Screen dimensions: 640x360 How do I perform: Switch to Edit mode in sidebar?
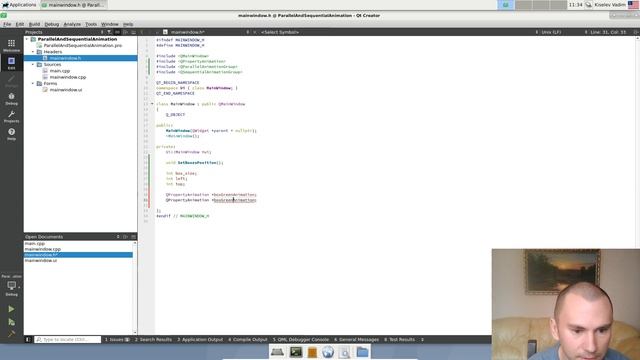pyautogui.click(x=11, y=63)
